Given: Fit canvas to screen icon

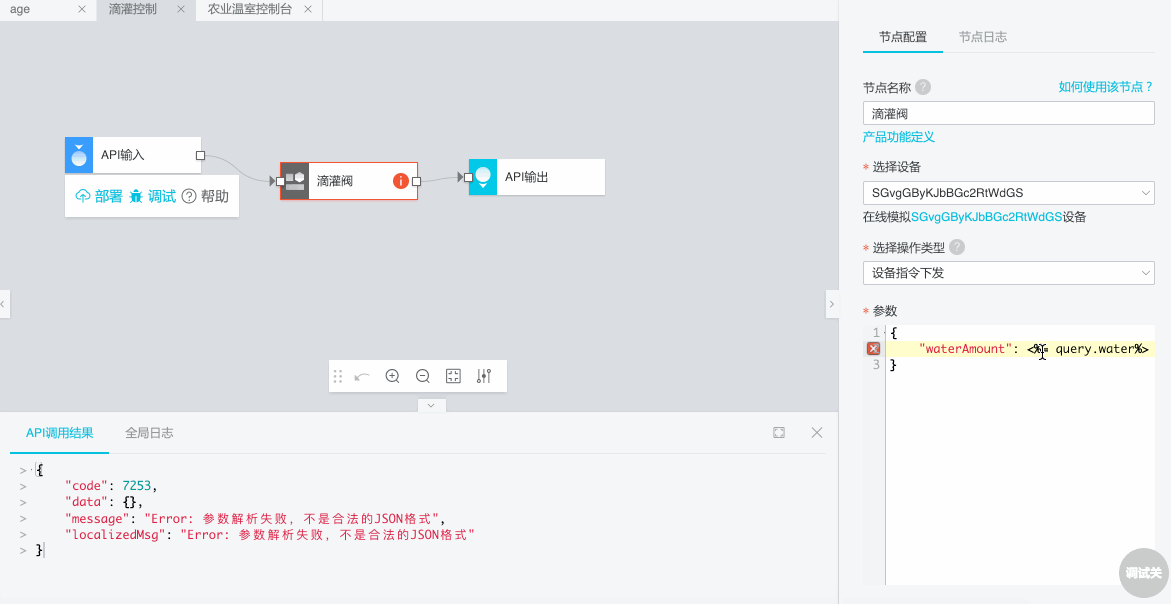Looking at the screenshot, I should [x=453, y=376].
